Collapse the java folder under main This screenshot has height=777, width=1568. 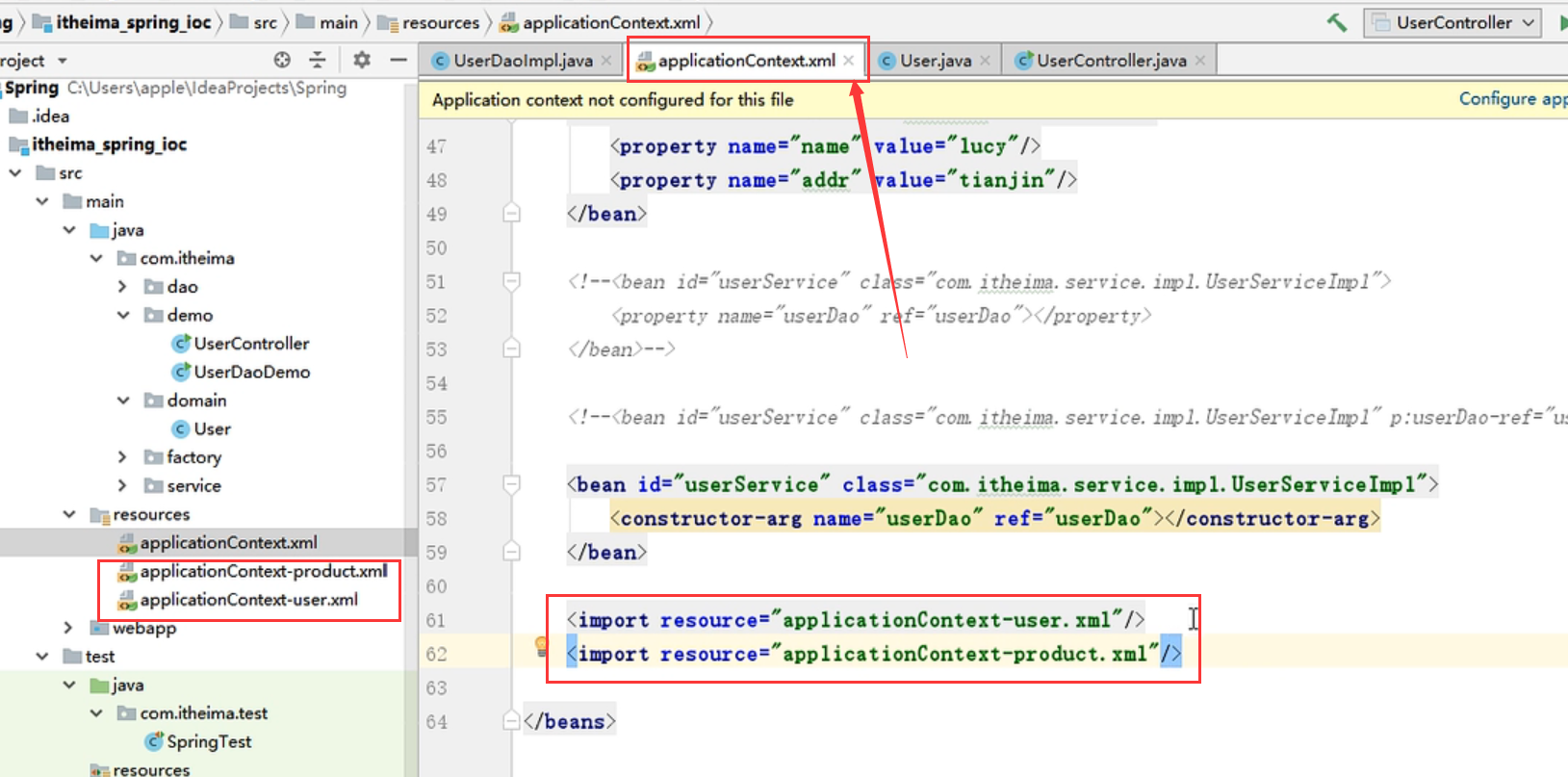(x=69, y=230)
